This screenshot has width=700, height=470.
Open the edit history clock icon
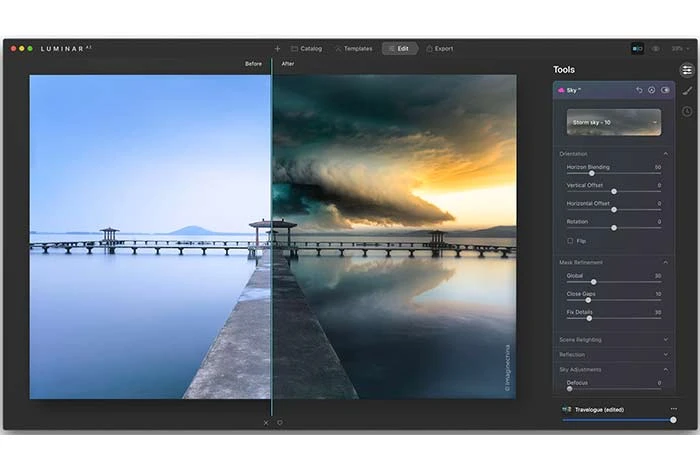tap(687, 111)
